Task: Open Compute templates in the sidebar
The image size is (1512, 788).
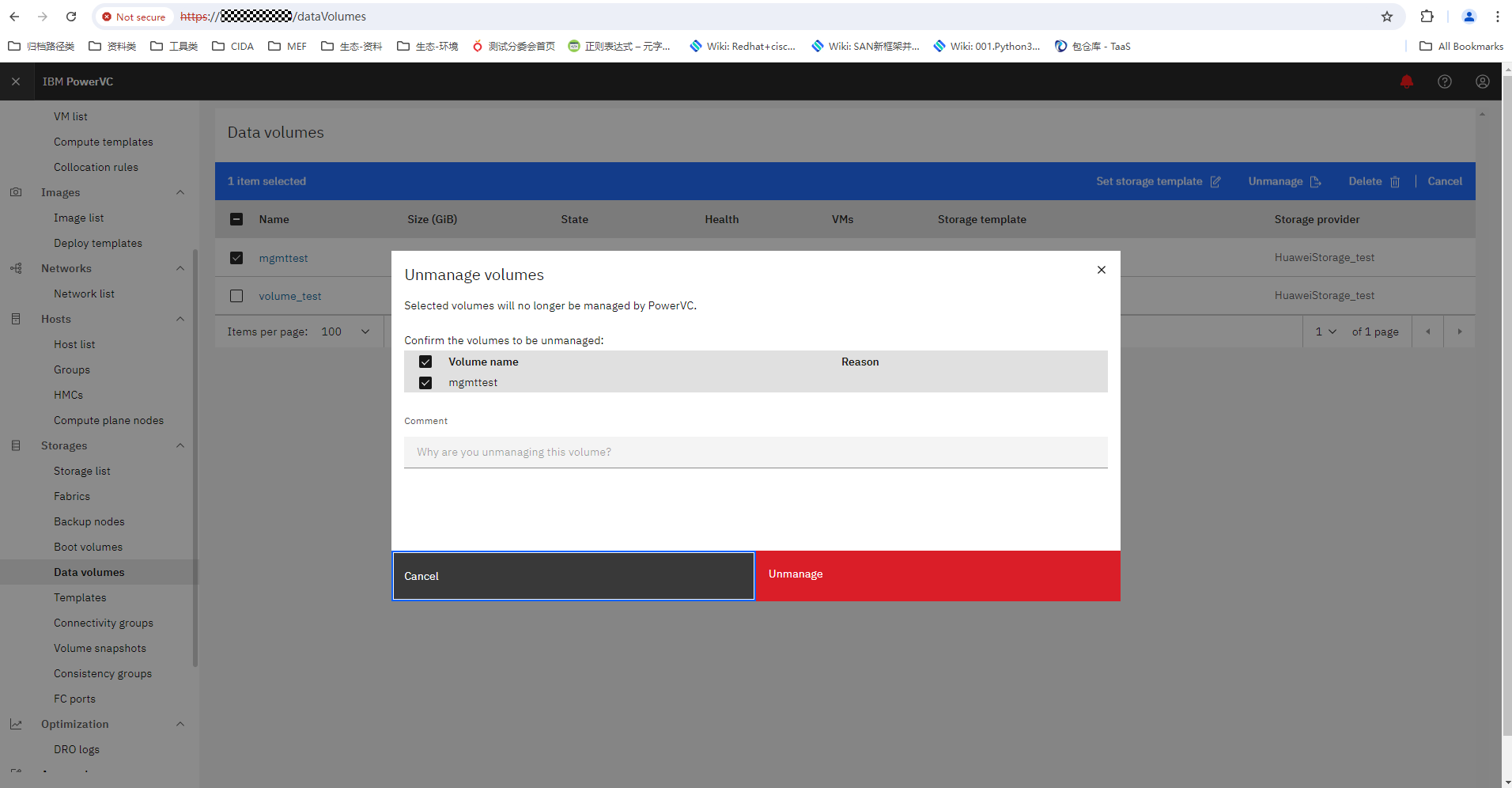Action: pyautogui.click(x=104, y=142)
